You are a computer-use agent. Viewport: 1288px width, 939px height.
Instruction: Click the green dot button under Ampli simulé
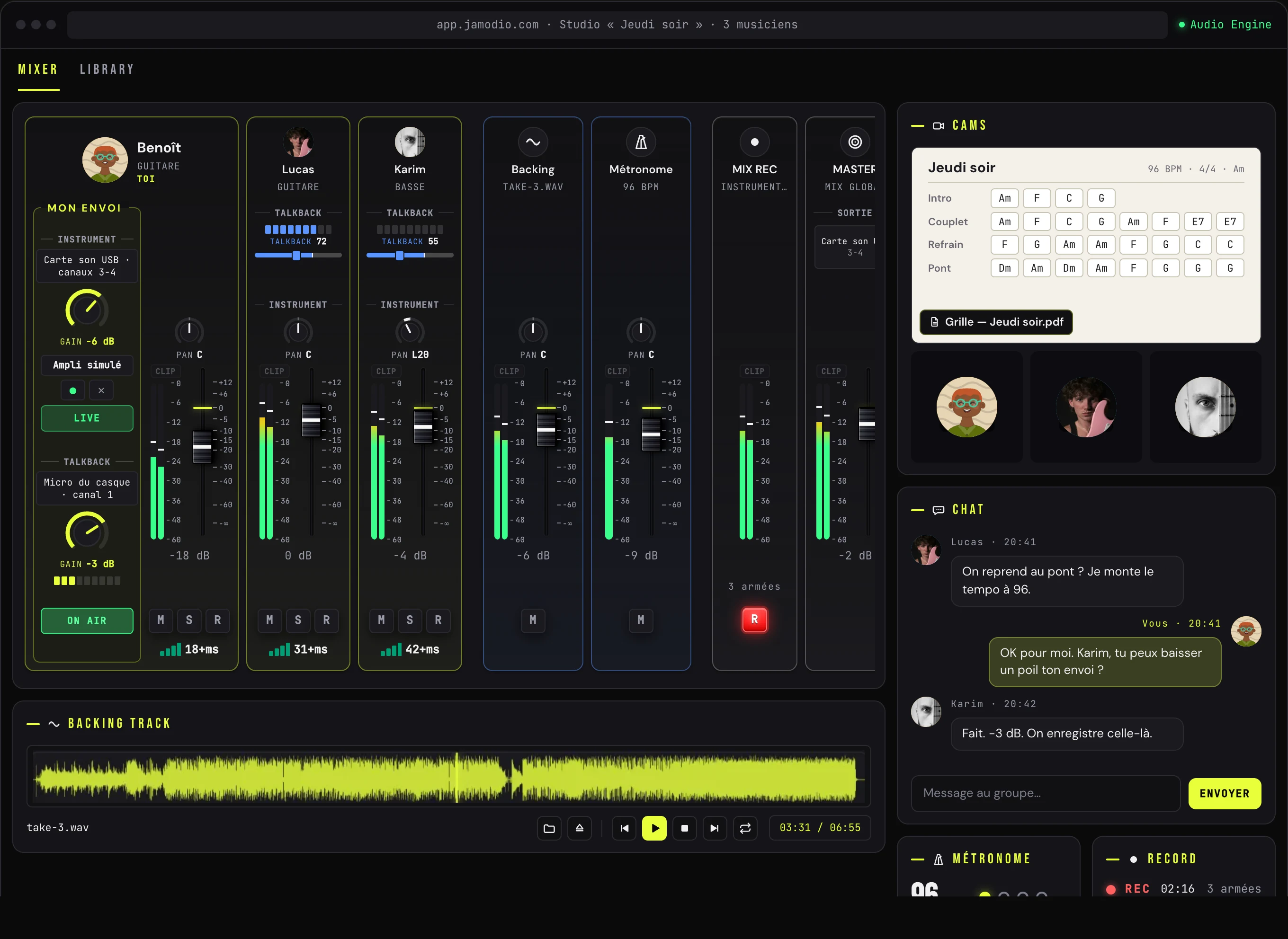(x=73, y=390)
